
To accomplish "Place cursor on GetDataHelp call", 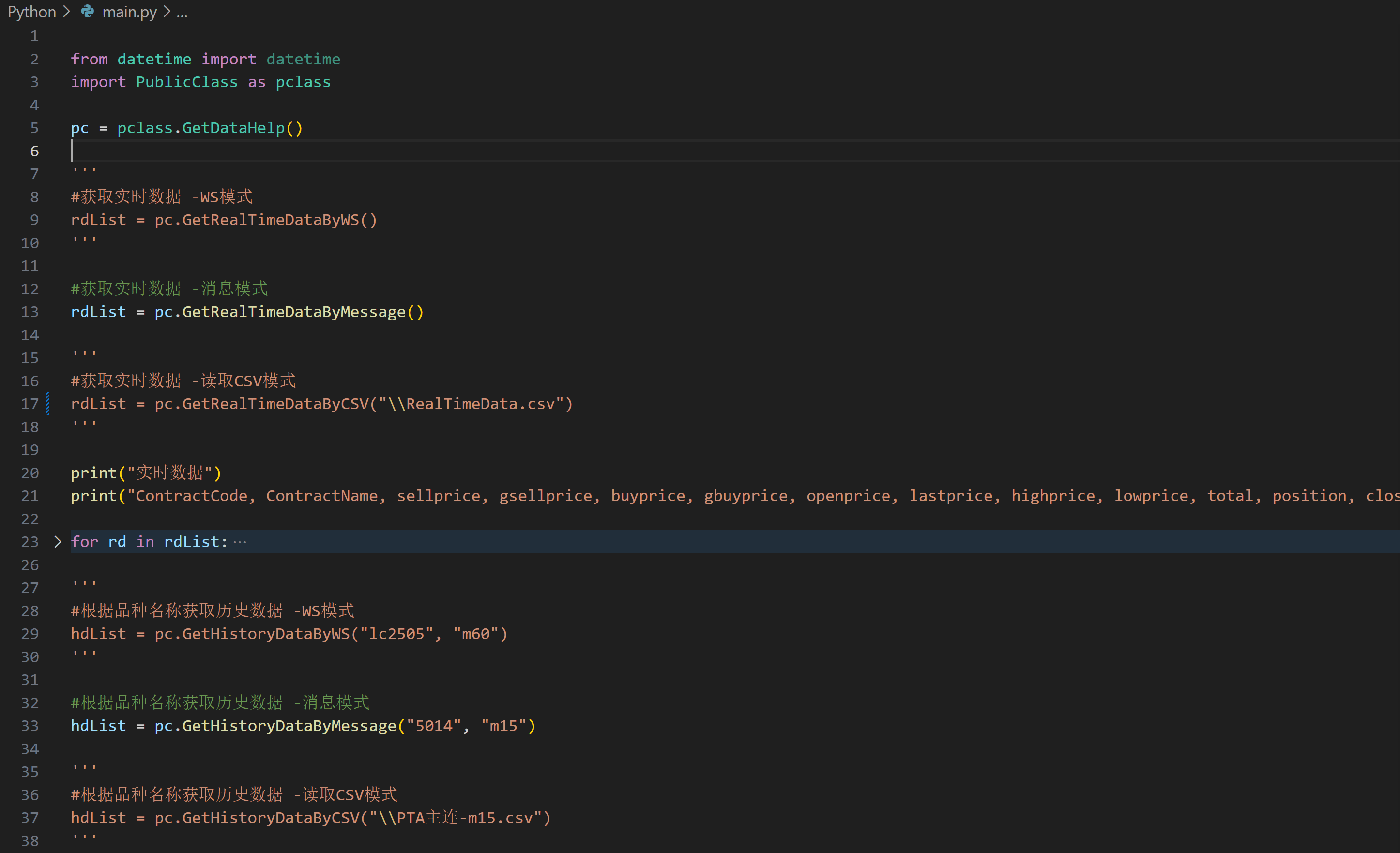I will click(x=233, y=128).
